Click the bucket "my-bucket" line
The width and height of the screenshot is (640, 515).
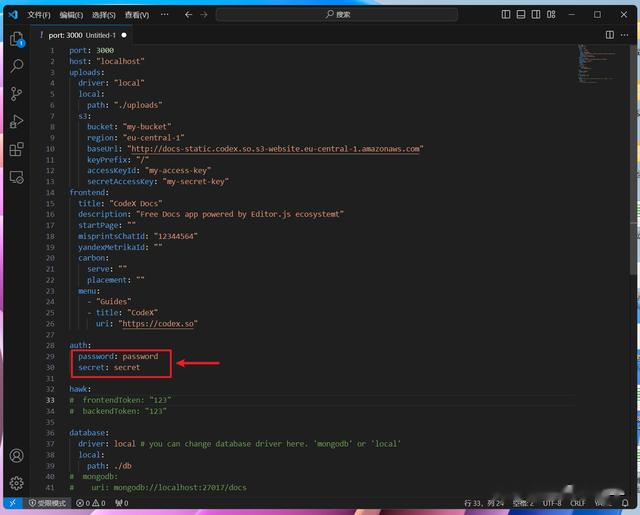[x=129, y=127]
